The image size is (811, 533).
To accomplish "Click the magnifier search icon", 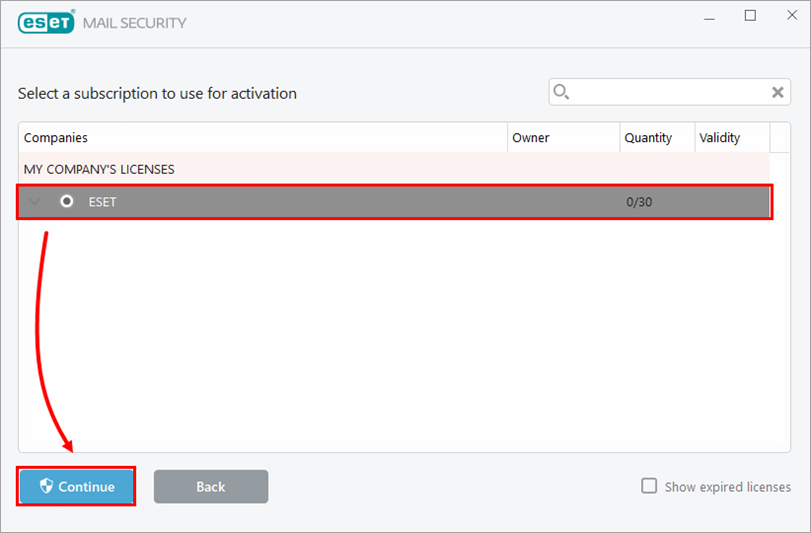I will 561,92.
